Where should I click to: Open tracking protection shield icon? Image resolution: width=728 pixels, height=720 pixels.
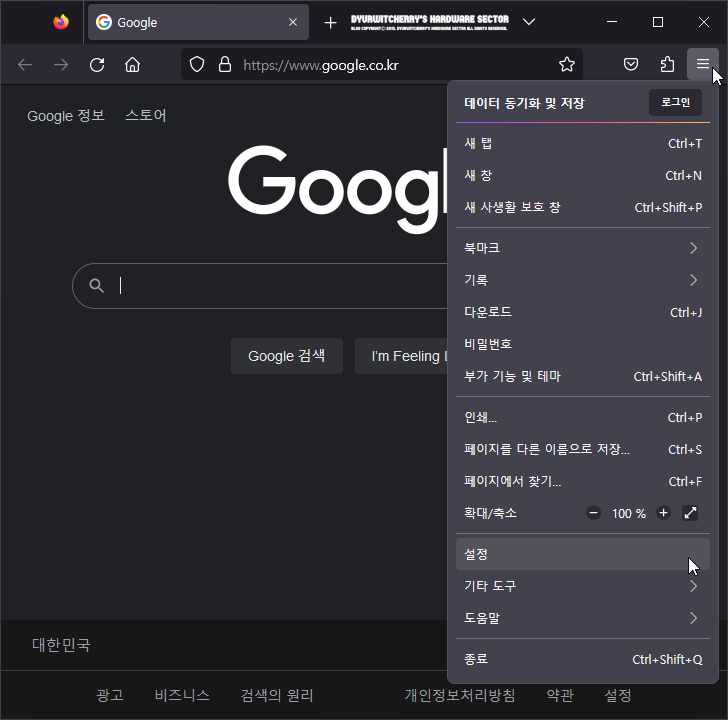197,65
